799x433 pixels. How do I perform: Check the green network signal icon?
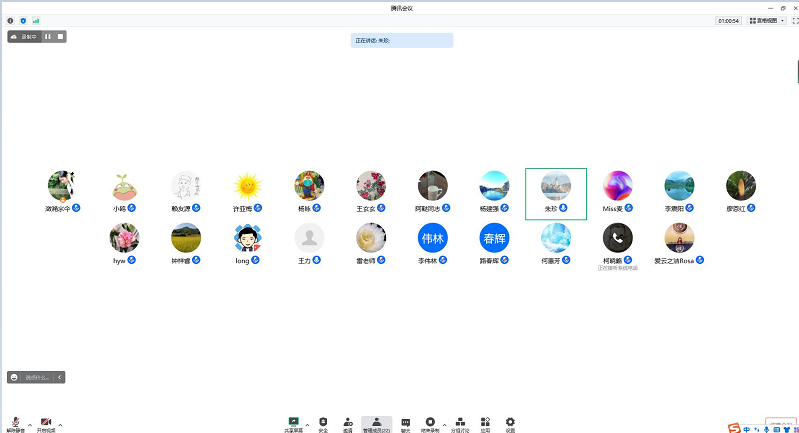tap(36, 20)
